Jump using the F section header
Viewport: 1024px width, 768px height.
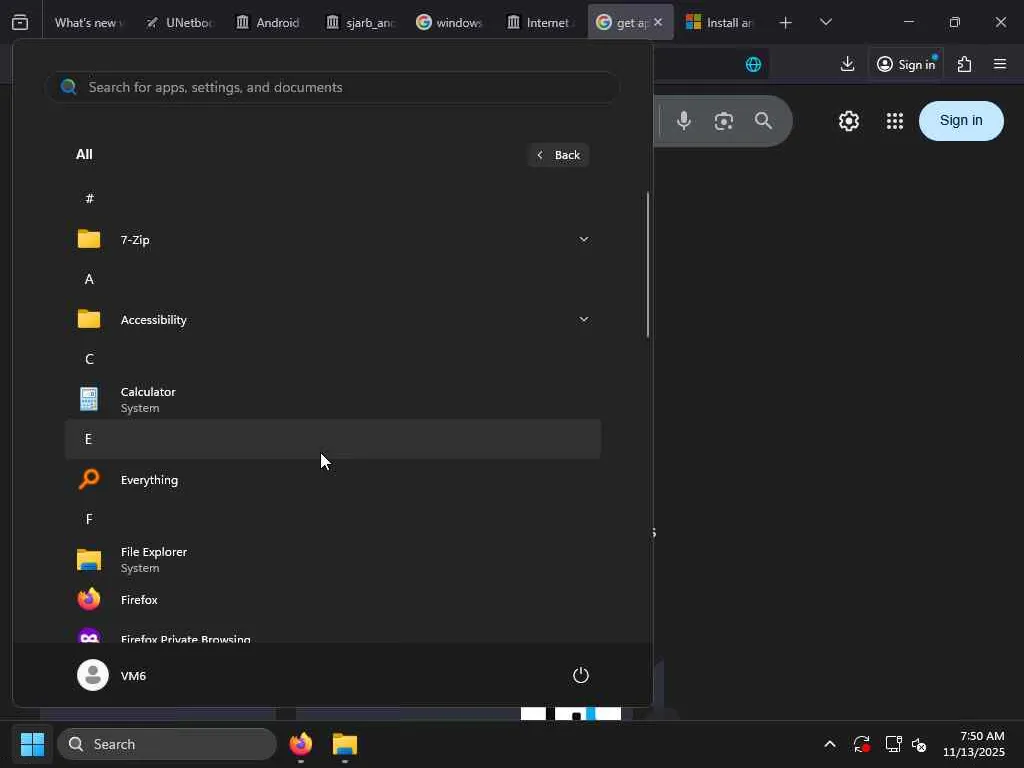pos(333,519)
